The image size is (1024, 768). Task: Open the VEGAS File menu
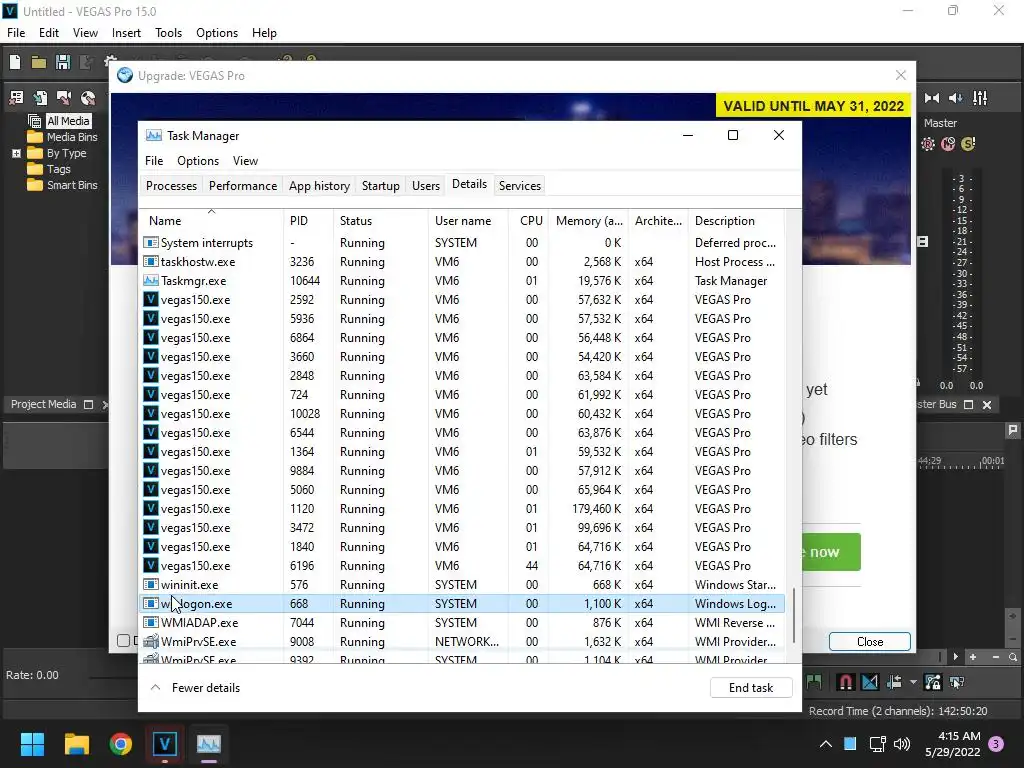[x=16, y=33]
